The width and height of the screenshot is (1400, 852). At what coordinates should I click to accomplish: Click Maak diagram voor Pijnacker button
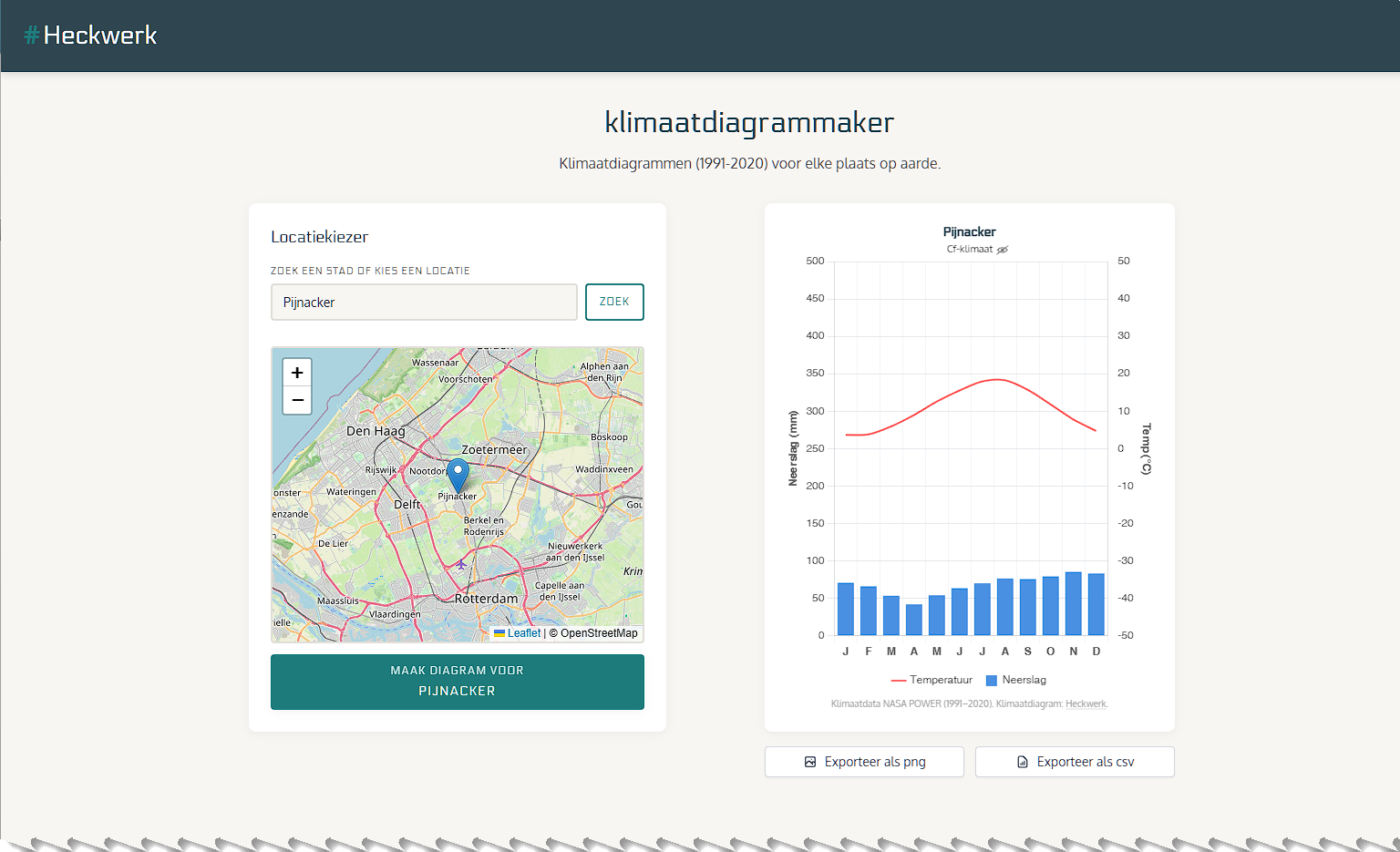click(458, 682)
